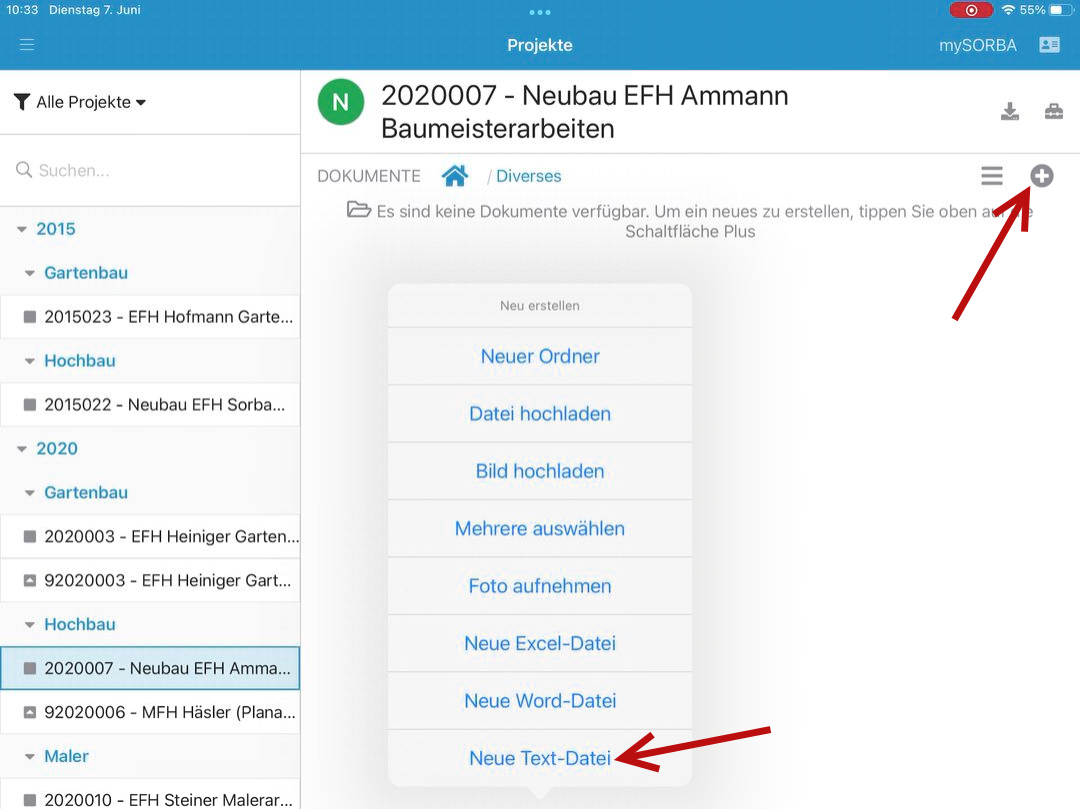
Task: Select Neue Text-Datei menu entry
Action: [x=540, y=758]
